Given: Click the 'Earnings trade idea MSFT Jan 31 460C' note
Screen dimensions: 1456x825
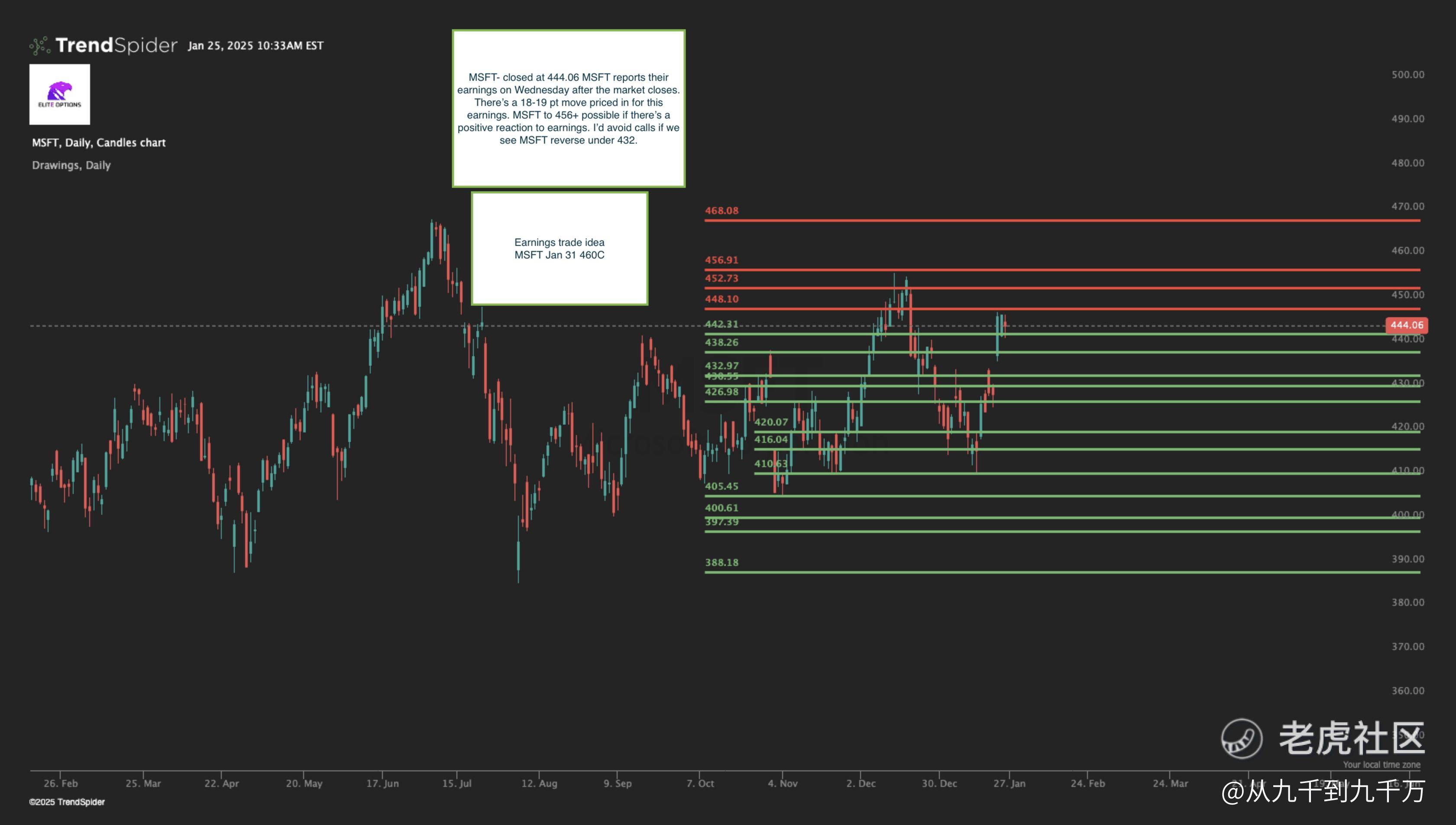Looking at the screenshot, I should tap(560, 248).
